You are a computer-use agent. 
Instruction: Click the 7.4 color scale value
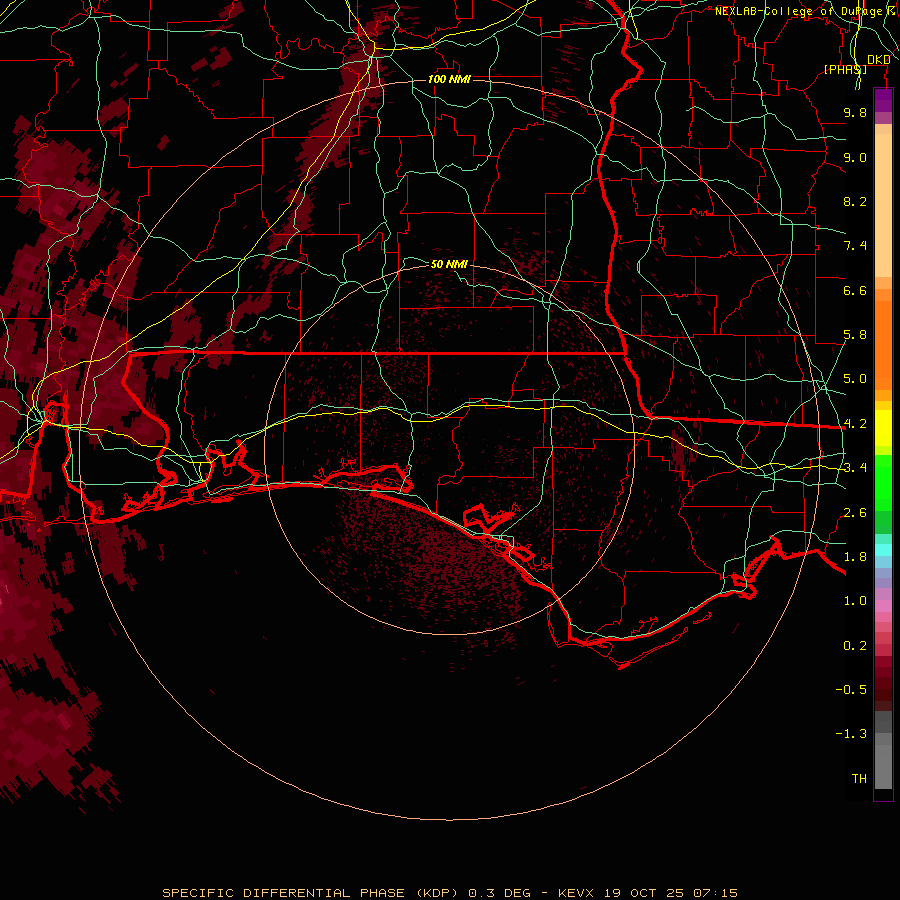855,246
